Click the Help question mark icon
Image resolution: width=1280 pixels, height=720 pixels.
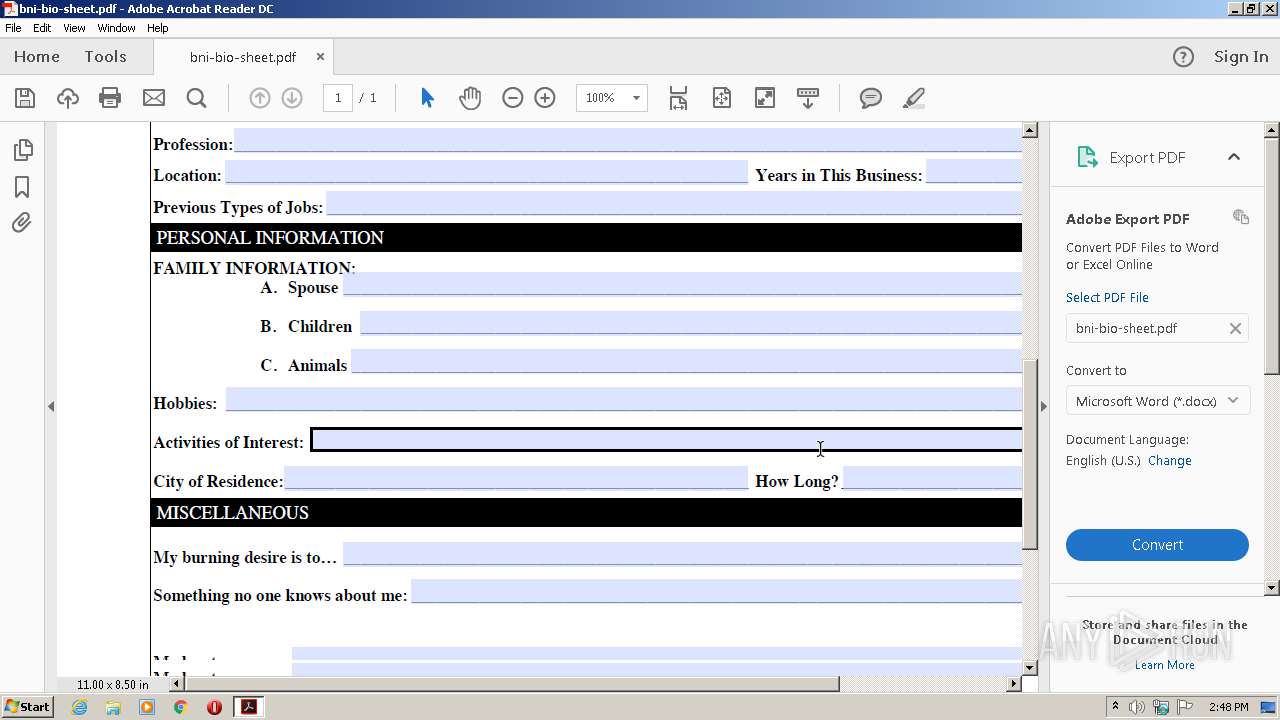point(1183,57)
